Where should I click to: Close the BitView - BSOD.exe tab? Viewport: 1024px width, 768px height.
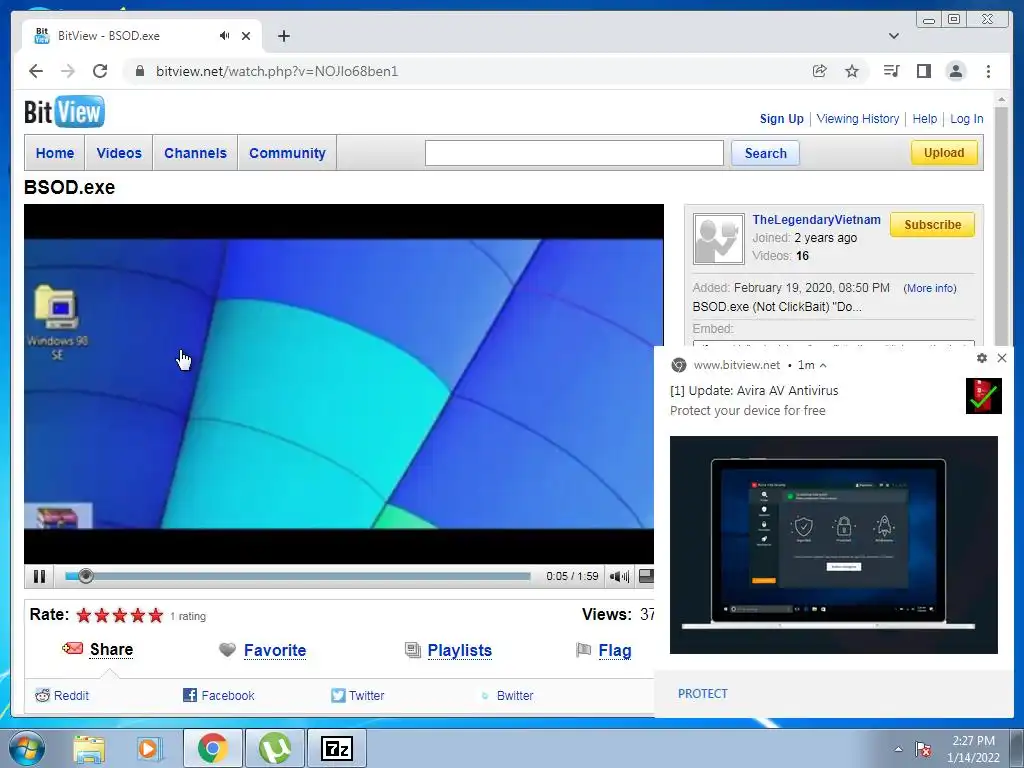click(x=246, y=36)
